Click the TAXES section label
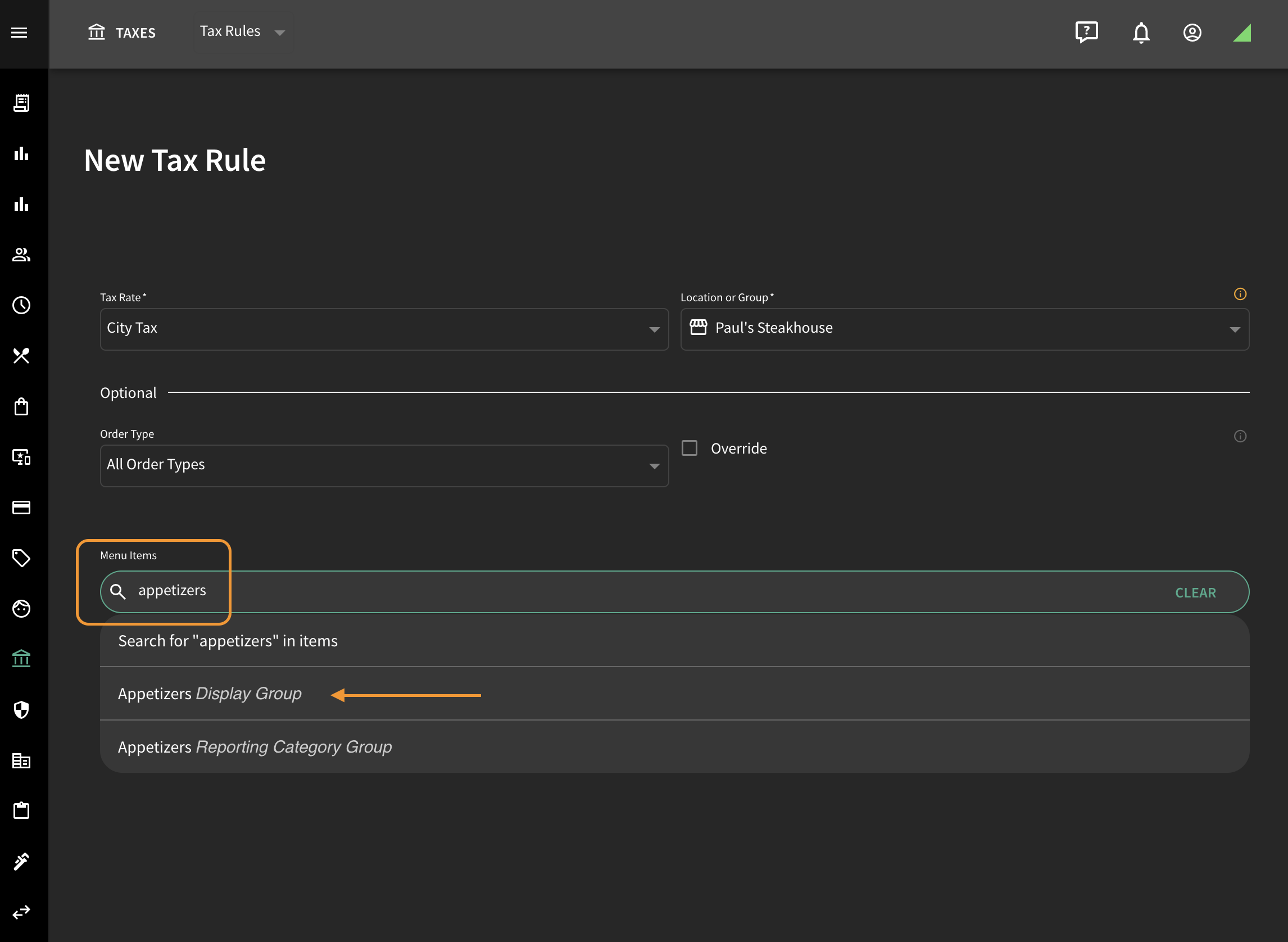 tap(135, 33)
